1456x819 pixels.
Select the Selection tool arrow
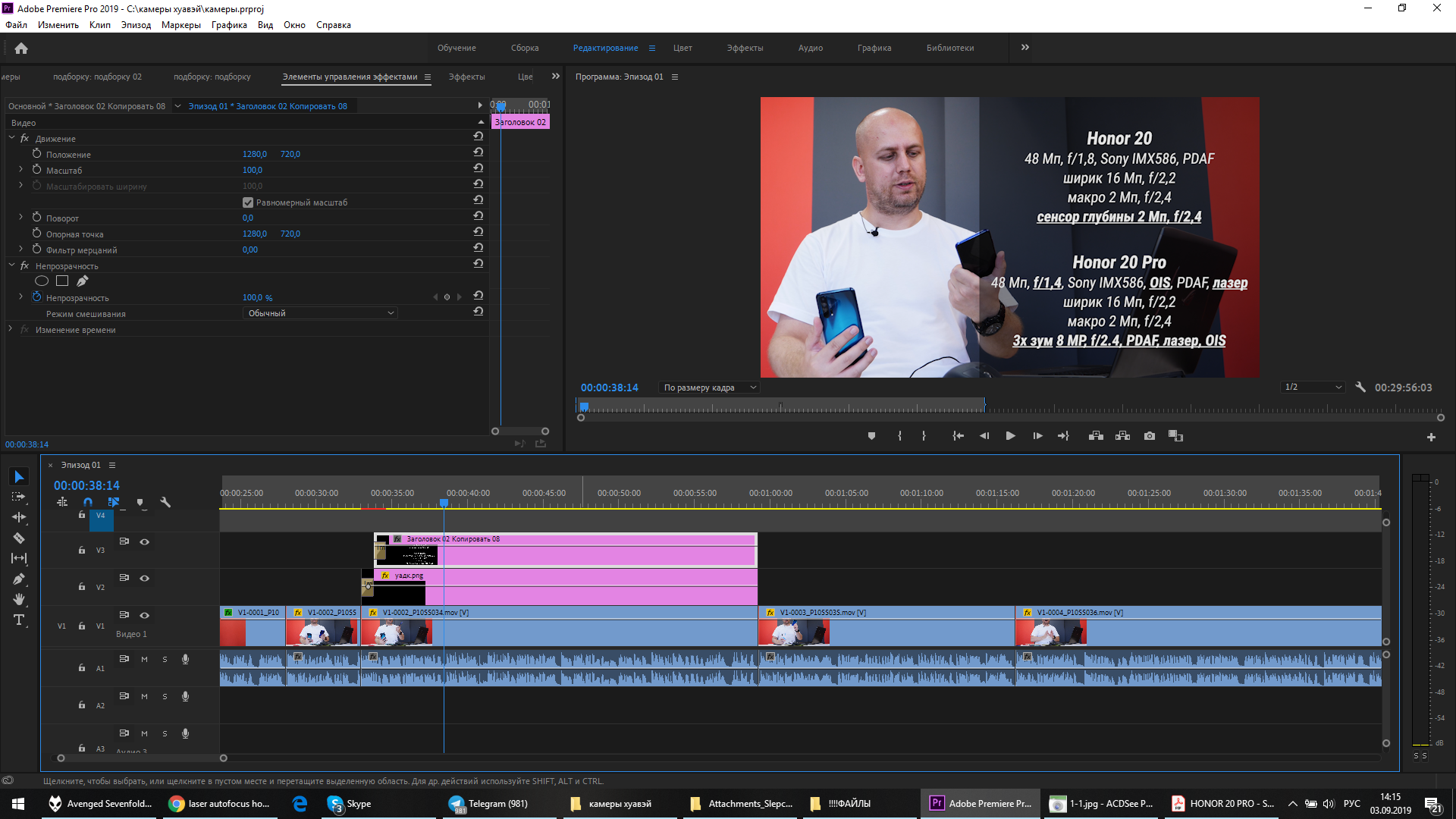tap(19, 477)
